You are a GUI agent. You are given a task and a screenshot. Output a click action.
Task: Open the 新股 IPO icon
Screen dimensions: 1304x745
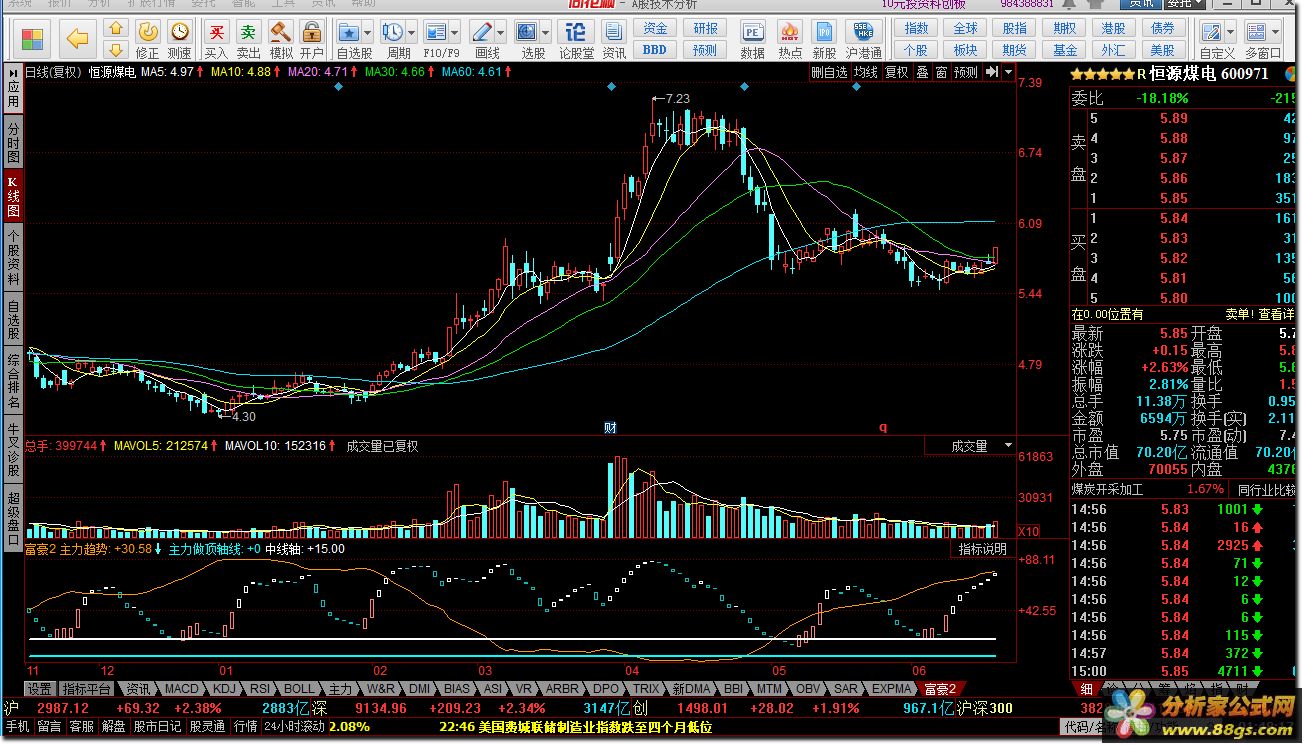(824, 40)
